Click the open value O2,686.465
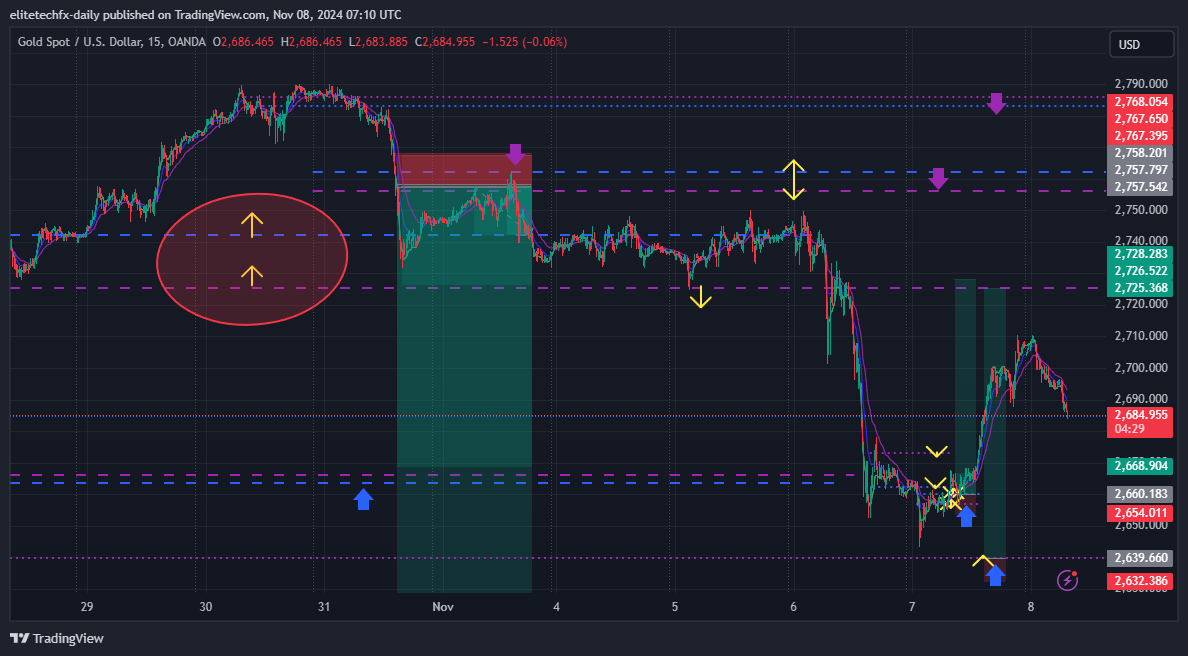 243,42
